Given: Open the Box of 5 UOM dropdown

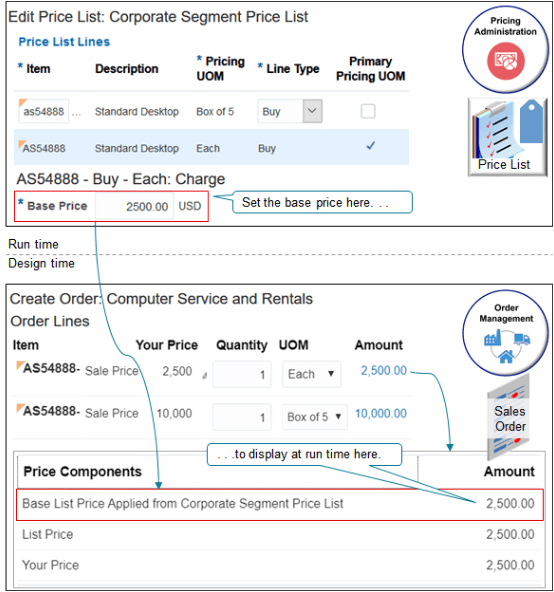Looking at the screenshot, I should [315, 416].
